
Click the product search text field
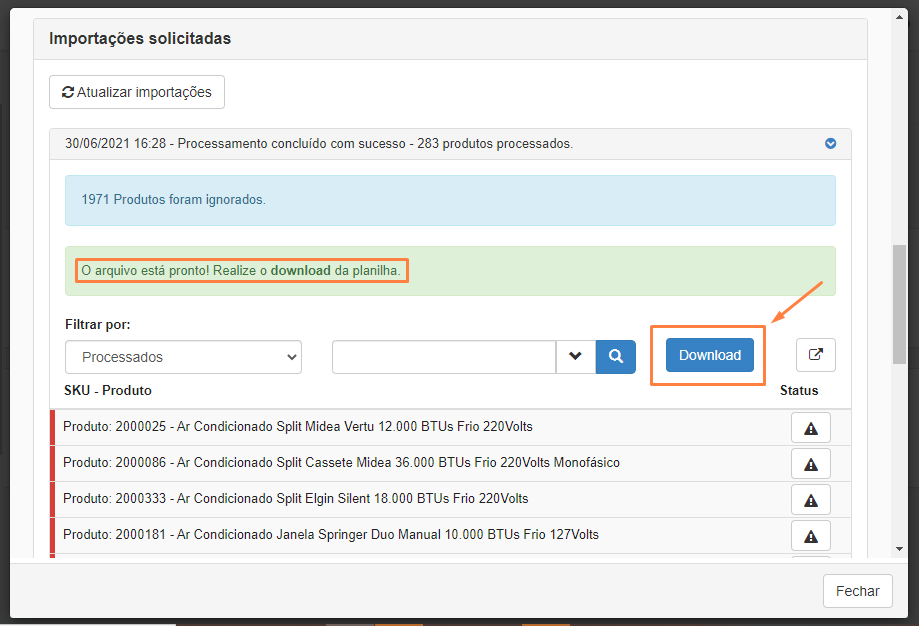(x=444, y=357)
